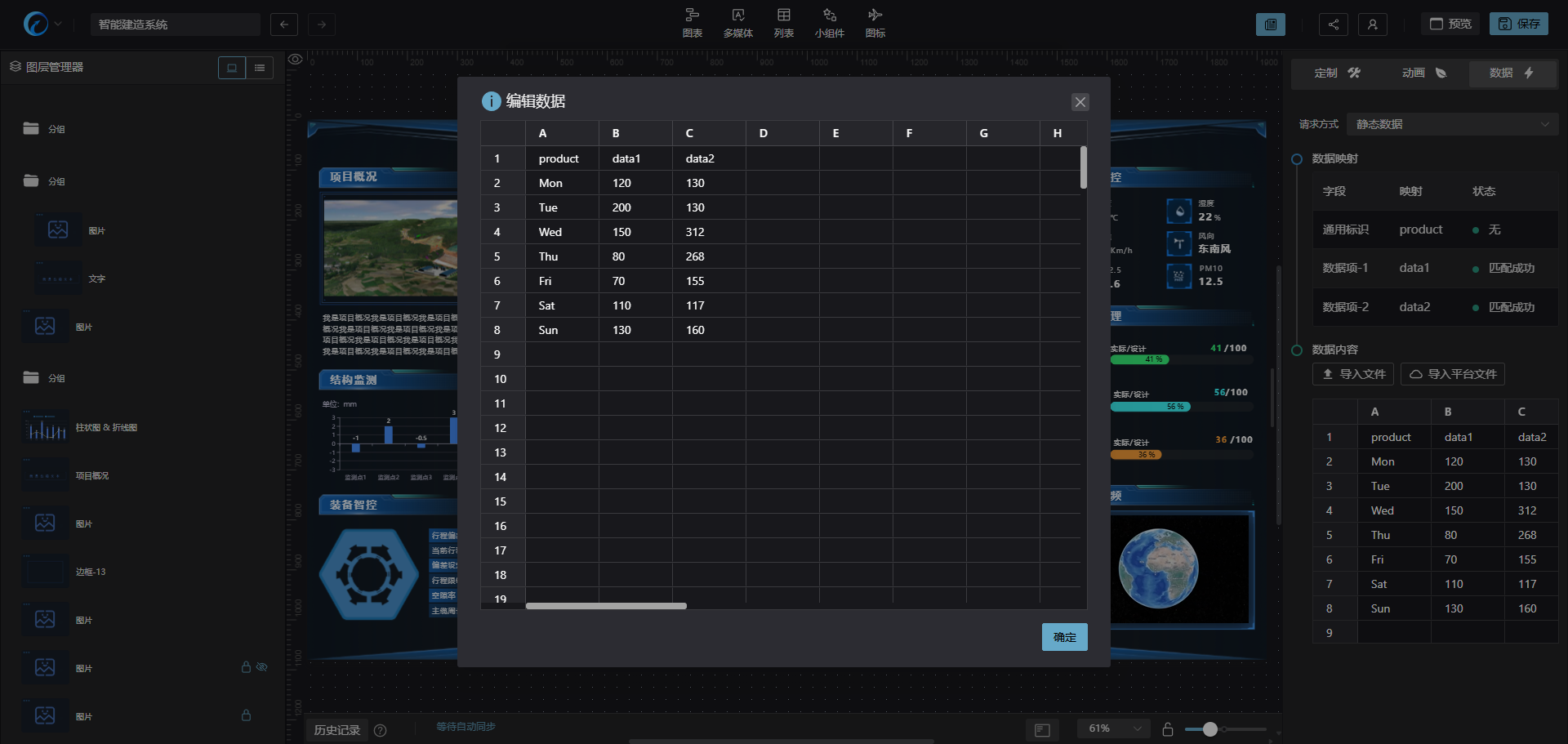Switch layer manager to list view
The image size is (1568, 744).
[x=260, y=68]
